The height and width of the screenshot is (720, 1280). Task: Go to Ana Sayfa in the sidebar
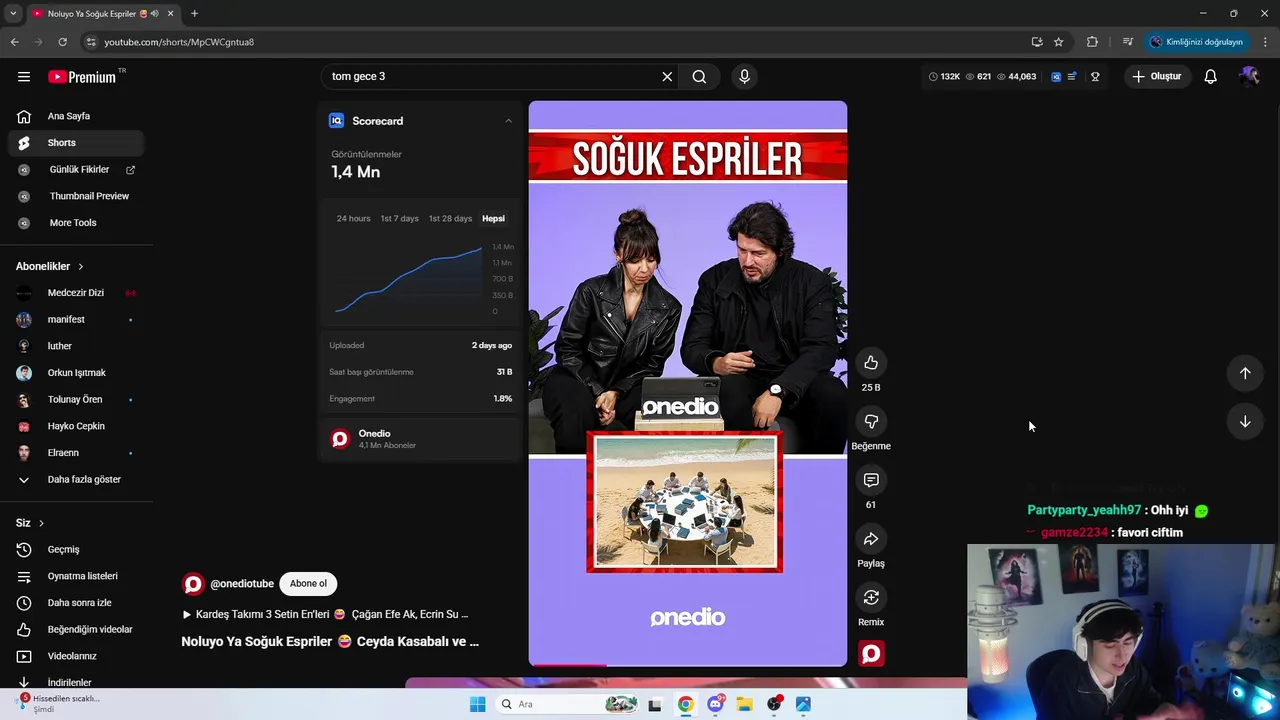[76, 116]
